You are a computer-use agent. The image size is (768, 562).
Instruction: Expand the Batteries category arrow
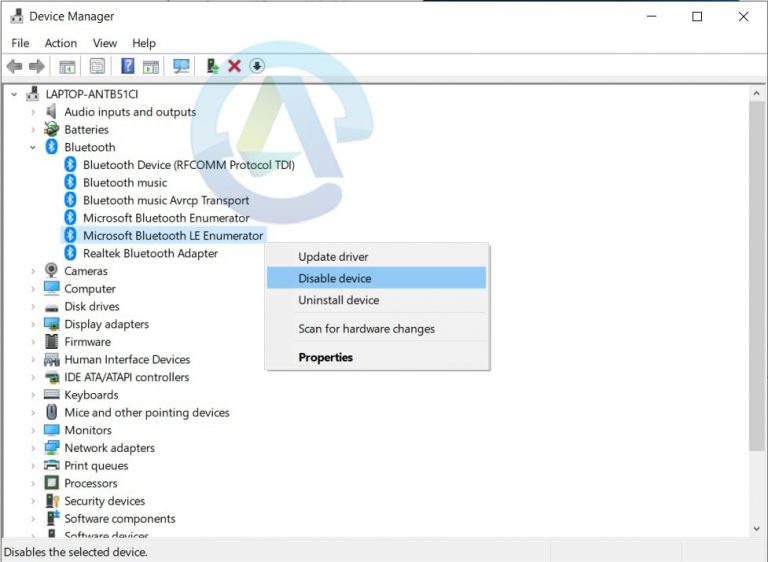pos(33,130)
